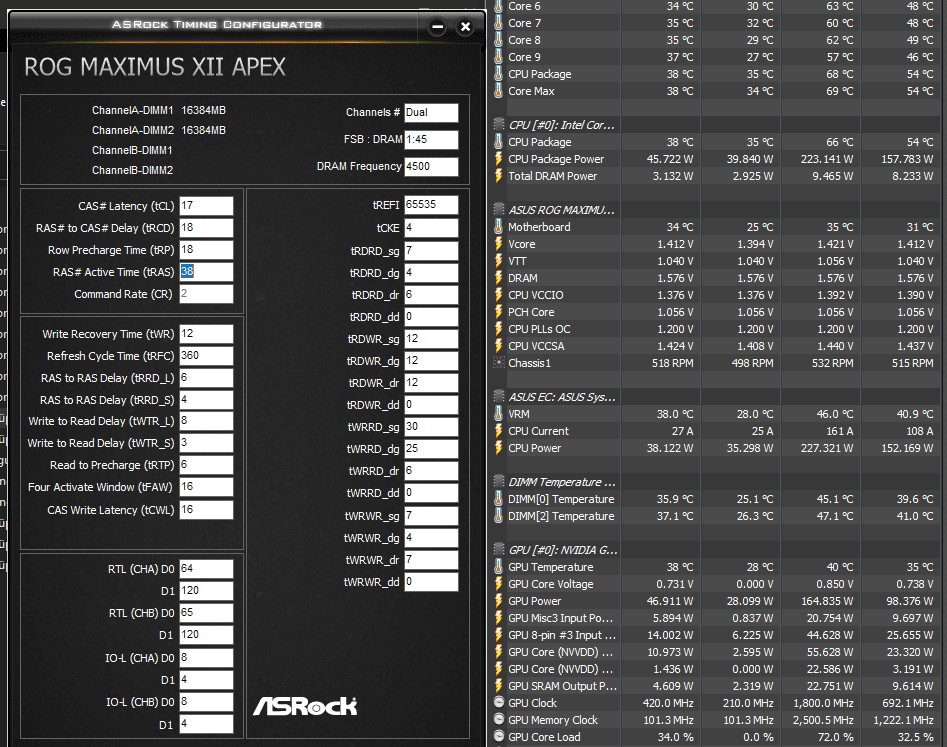The image size is (947, 747).
Task: Click the RAS# to CAS# Delay (tRCD) field
Action: pyautogui.click(x=206, y=228)
